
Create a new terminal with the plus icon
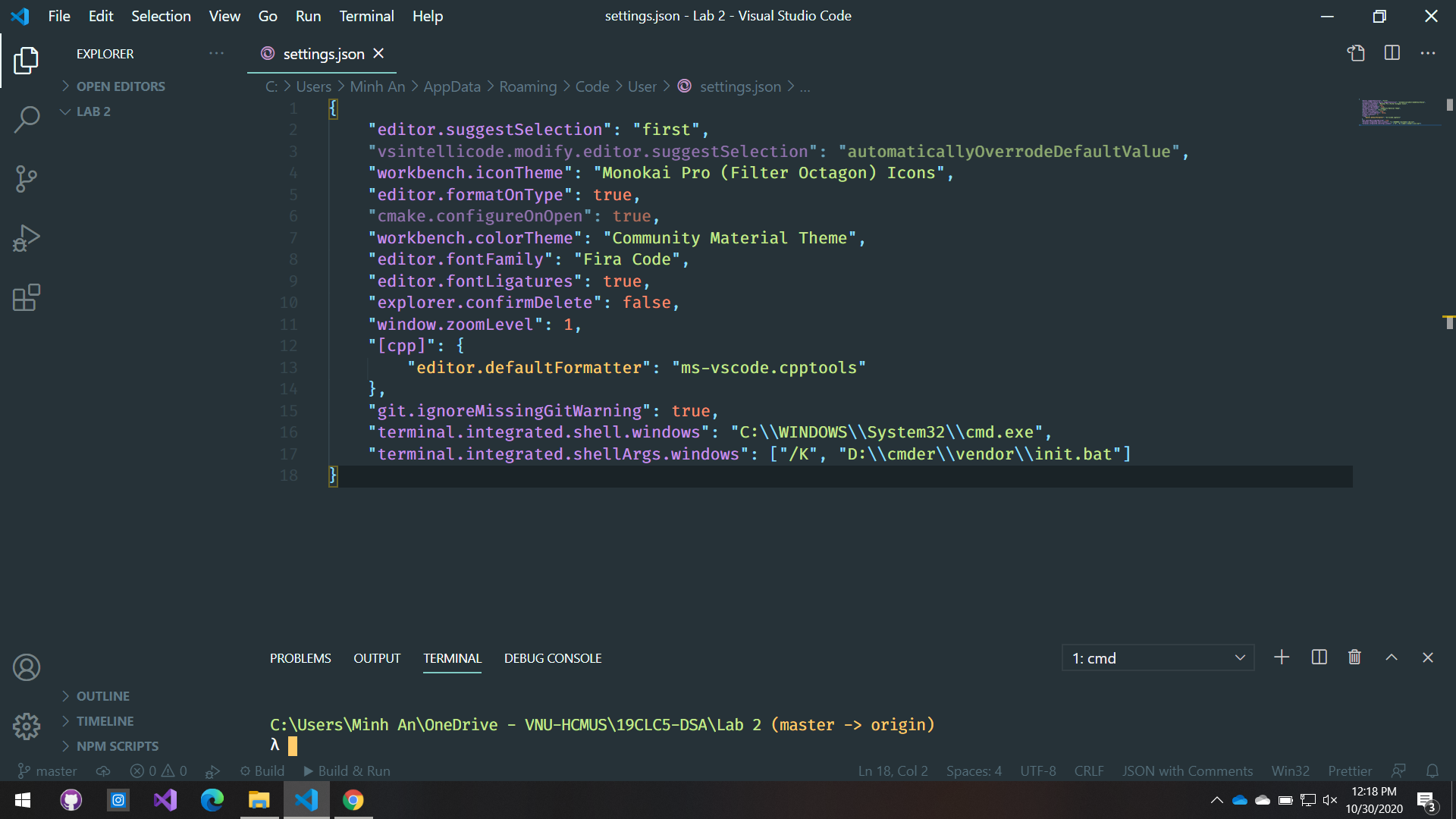1282,657
